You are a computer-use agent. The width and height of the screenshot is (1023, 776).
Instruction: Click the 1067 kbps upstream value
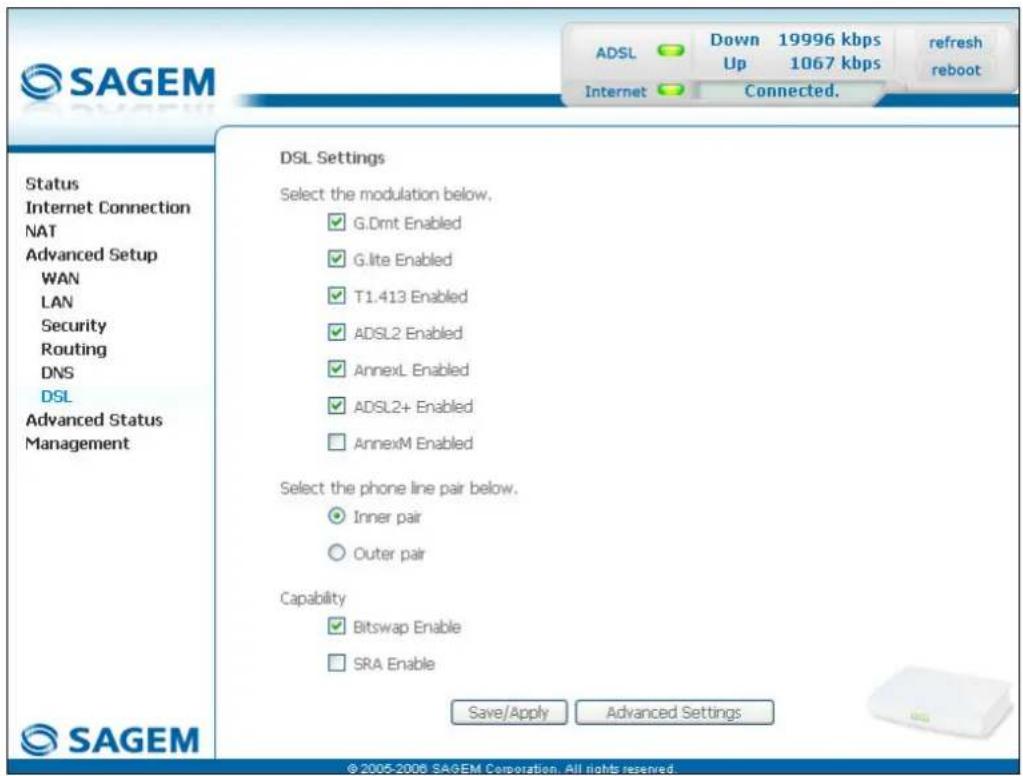click(835, 63)
